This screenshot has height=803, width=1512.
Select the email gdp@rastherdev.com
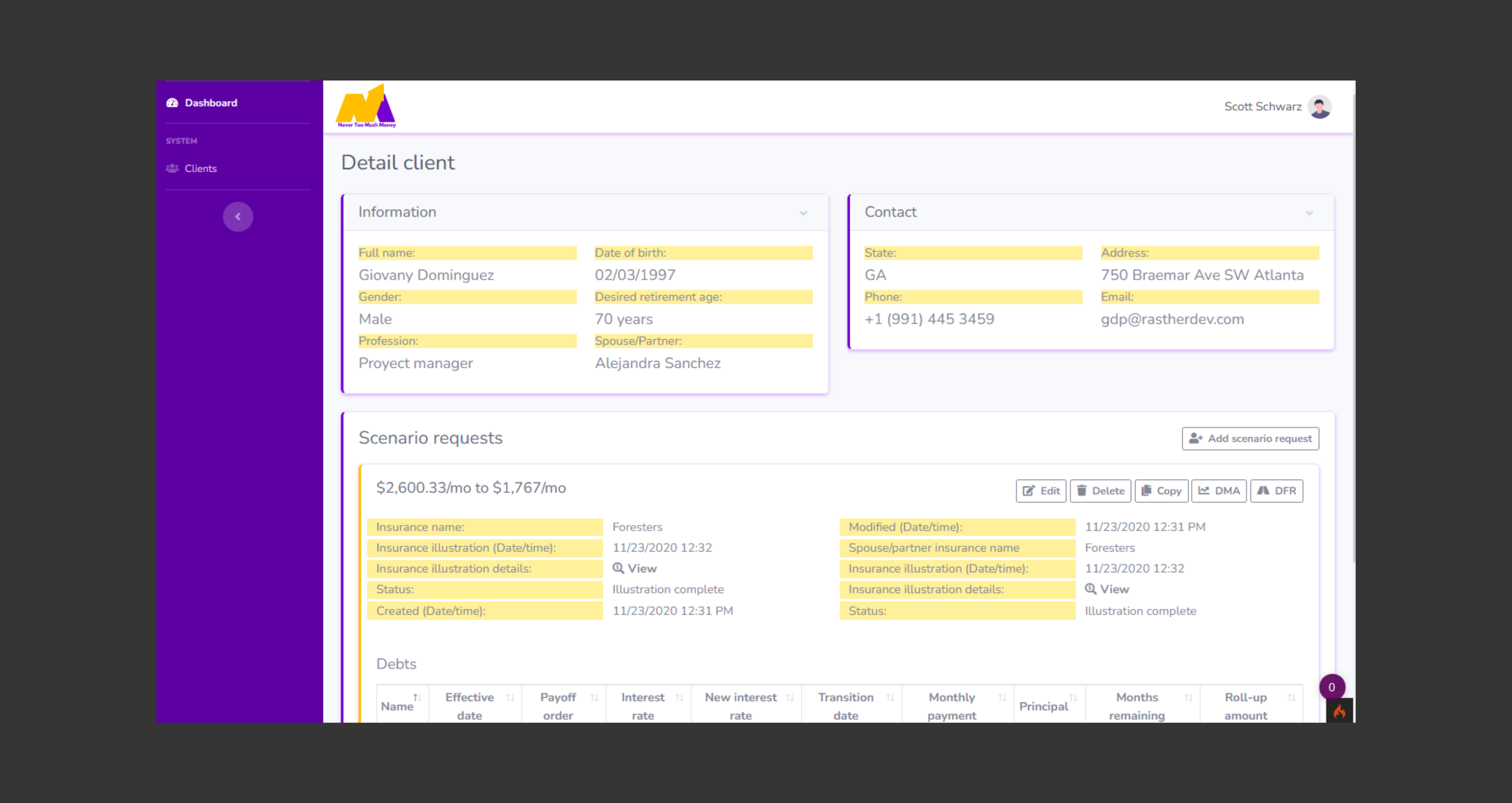[x=1172, y=319]
